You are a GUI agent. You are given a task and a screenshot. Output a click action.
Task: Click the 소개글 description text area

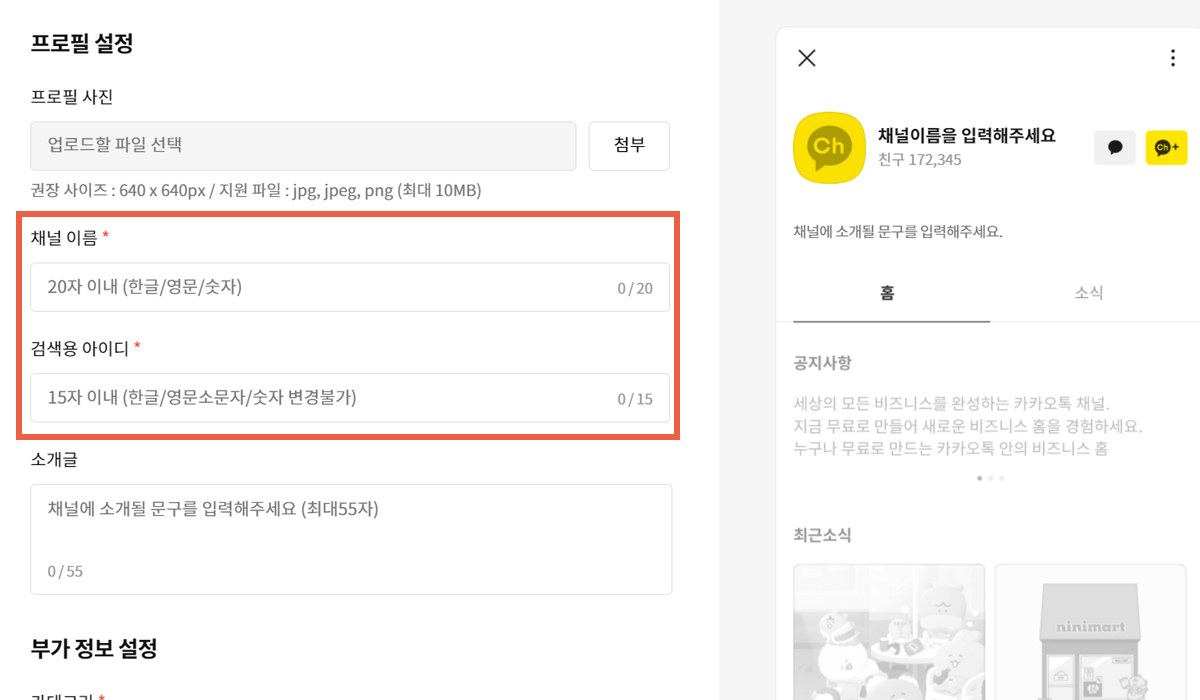point(351,539)
